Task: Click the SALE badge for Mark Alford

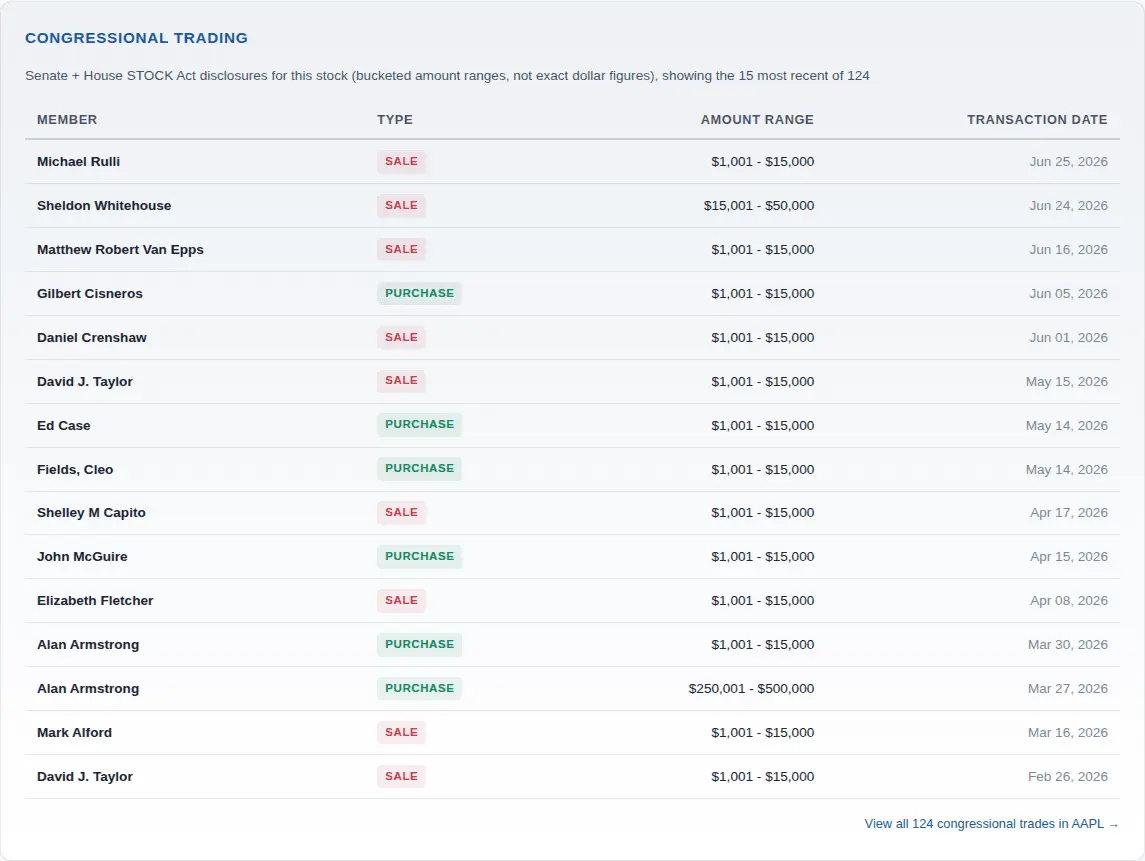Action: point(402,732)
